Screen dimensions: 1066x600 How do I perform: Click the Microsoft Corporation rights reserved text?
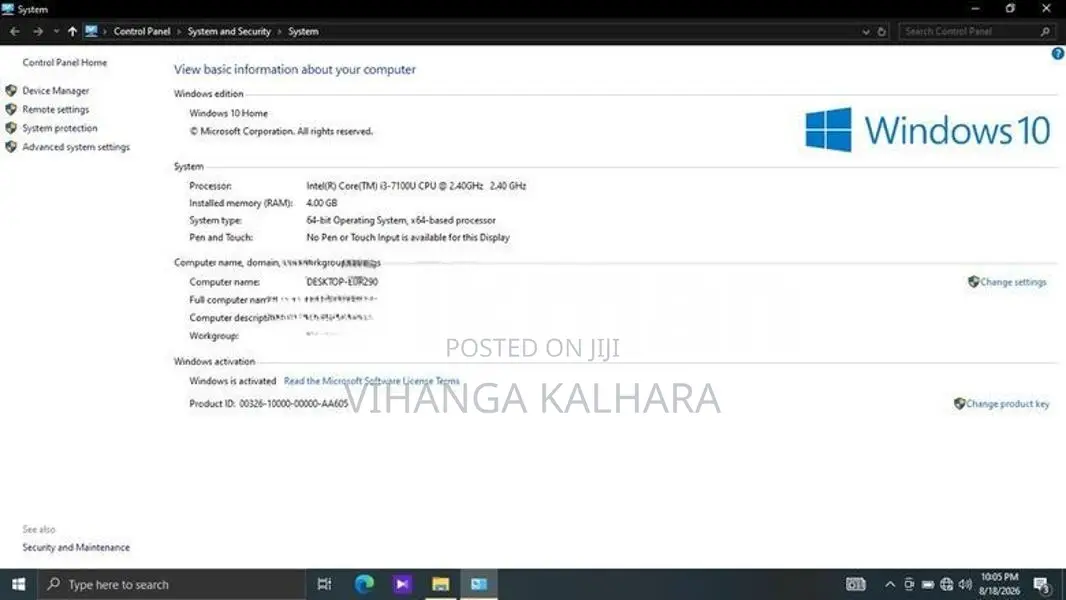click(281, 132)
